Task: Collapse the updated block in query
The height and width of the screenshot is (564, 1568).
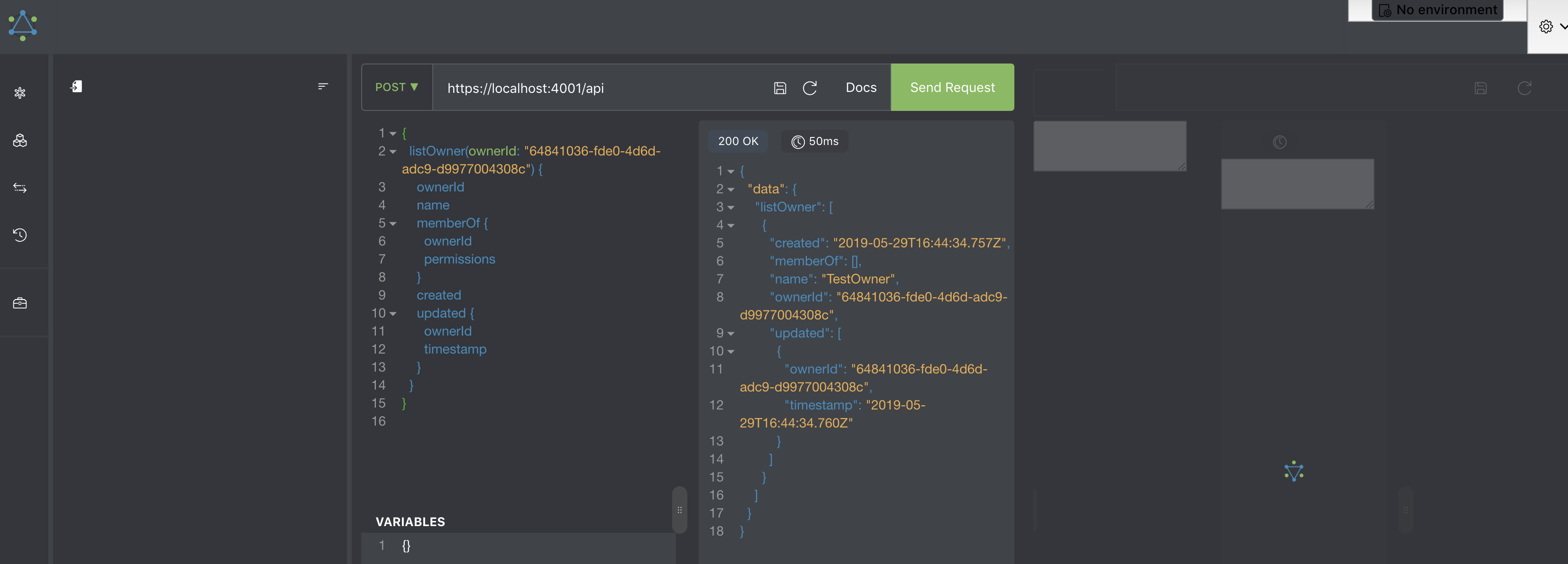Action: point(393,314)
